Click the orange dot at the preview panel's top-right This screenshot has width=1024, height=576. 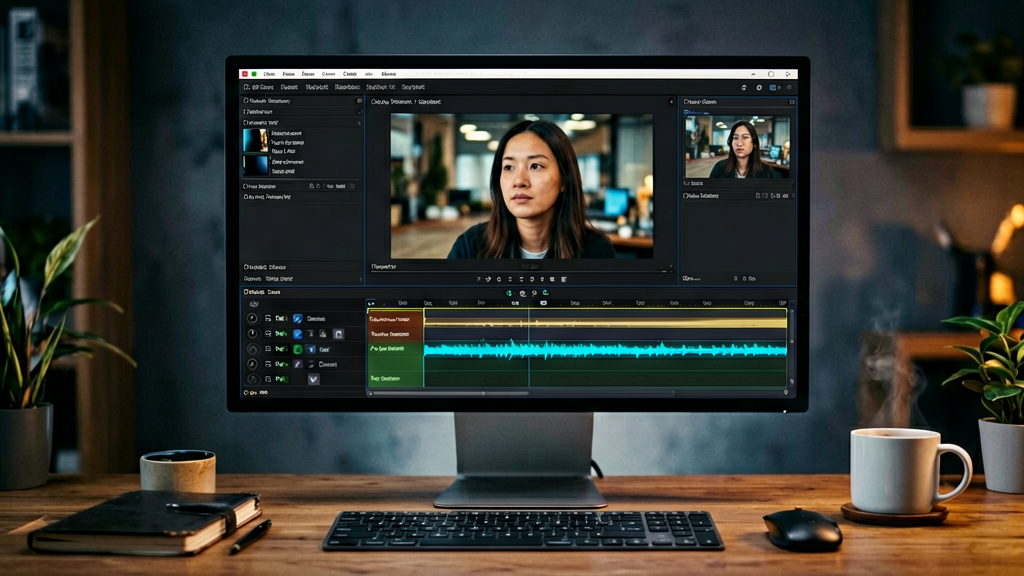671,102
